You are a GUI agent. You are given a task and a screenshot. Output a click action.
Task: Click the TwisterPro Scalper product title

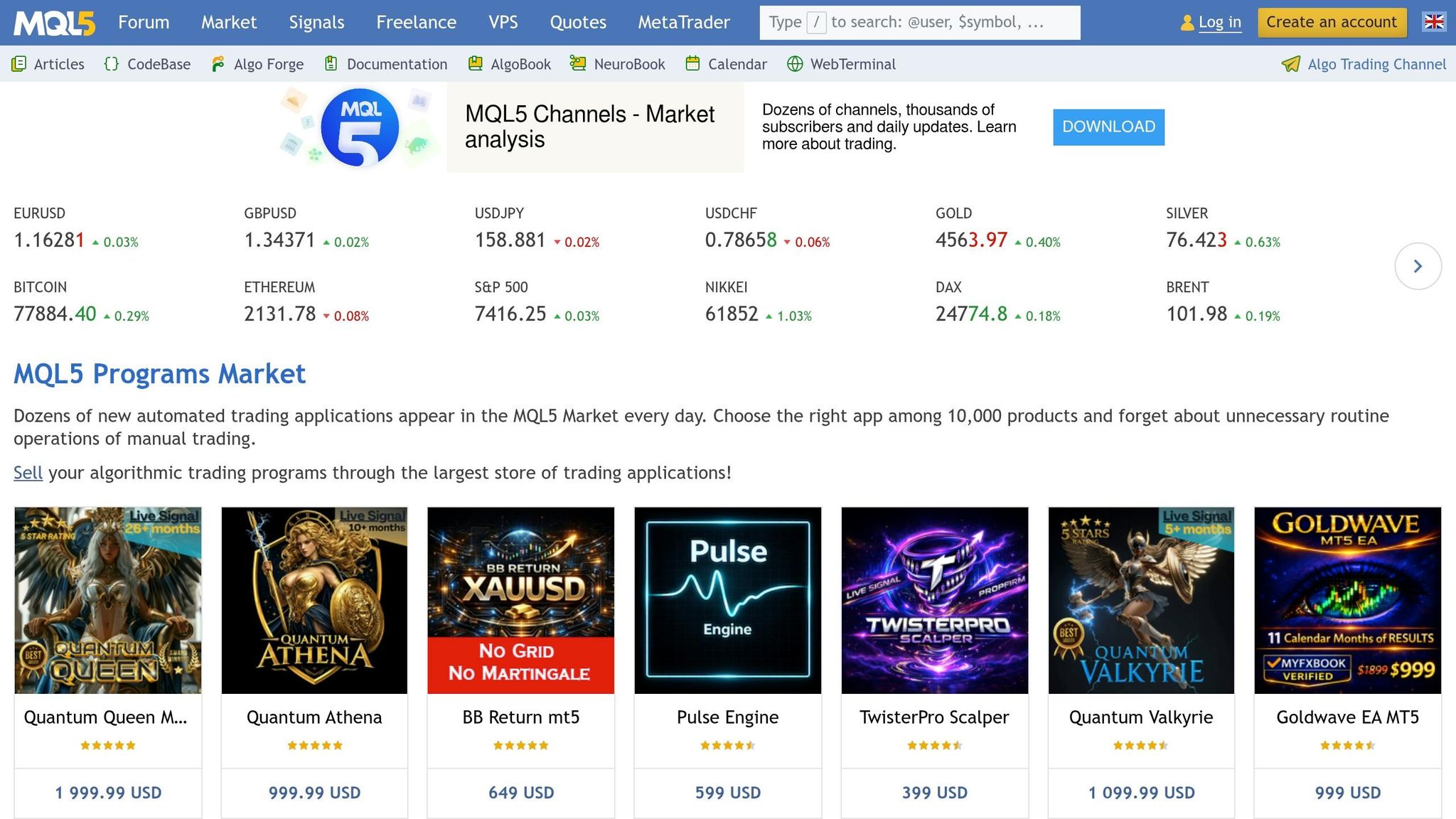934,717
